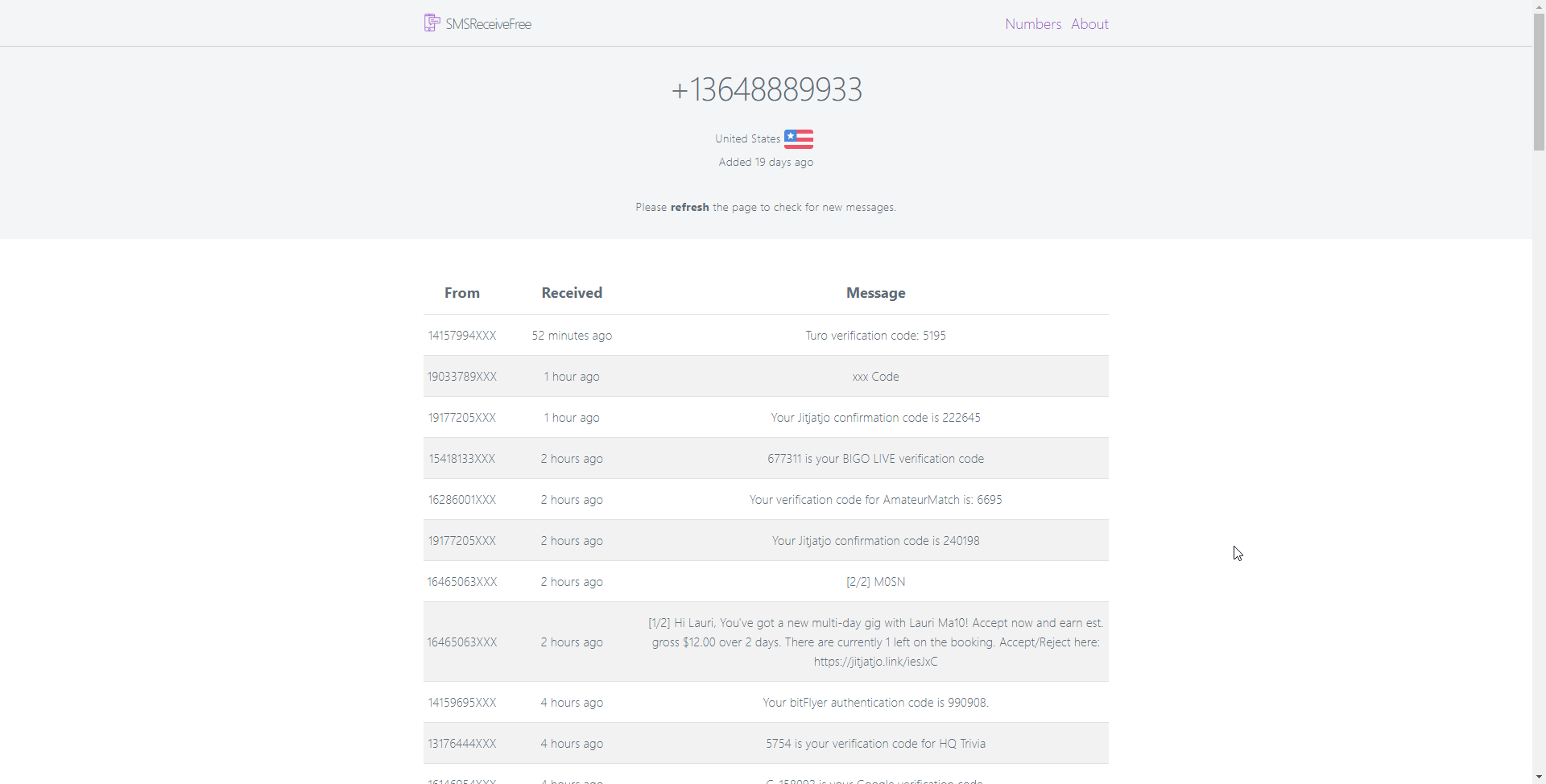This screenshot has width=1546, height=784.
Task: Click the phone number heading +13648889933
Action: pyautogui.click(x=766, y=89)
